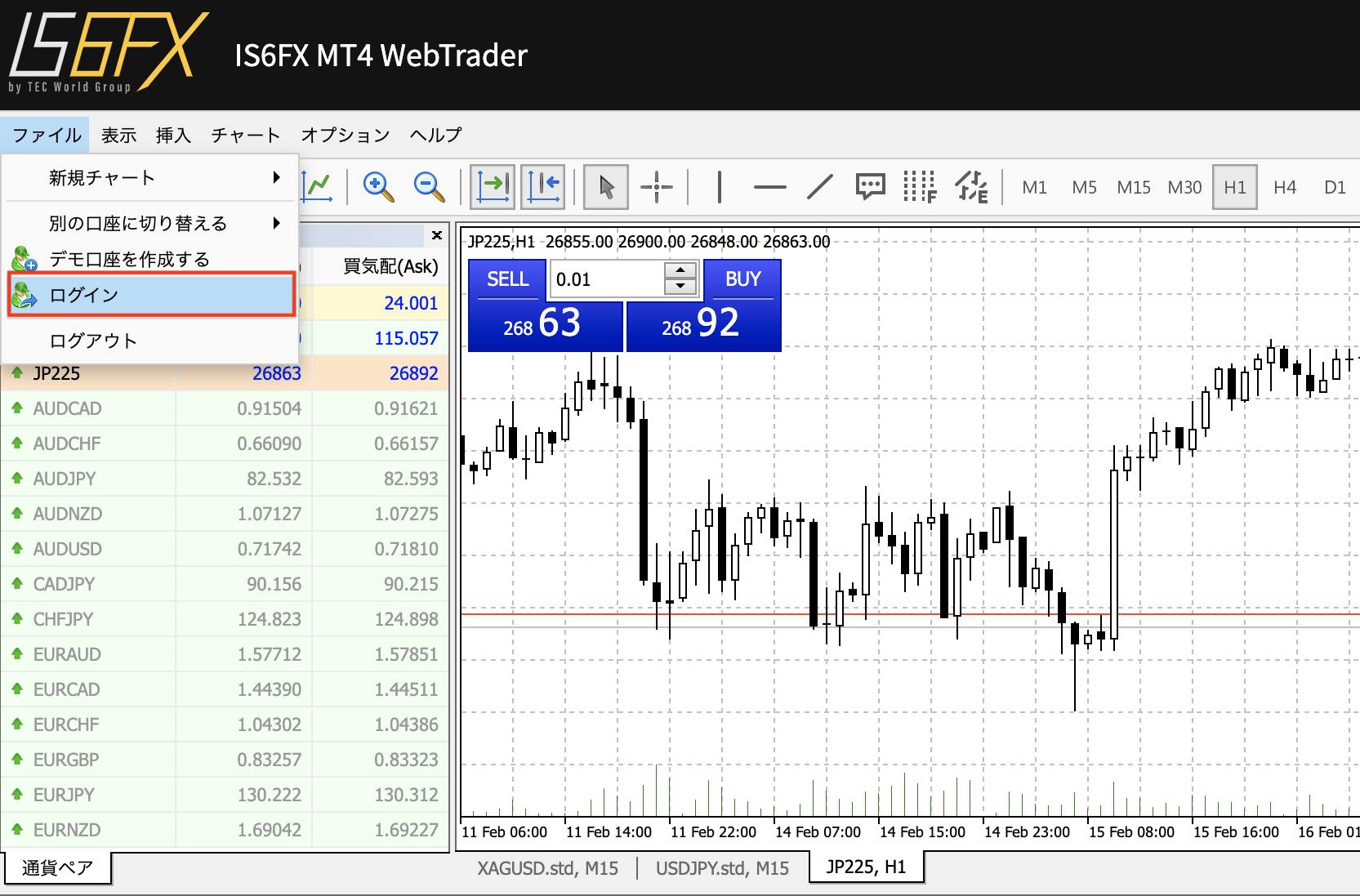Increase the trade volume with up arrow
This screenshot has height=896, width=1360.
click(x=680, y=271)
